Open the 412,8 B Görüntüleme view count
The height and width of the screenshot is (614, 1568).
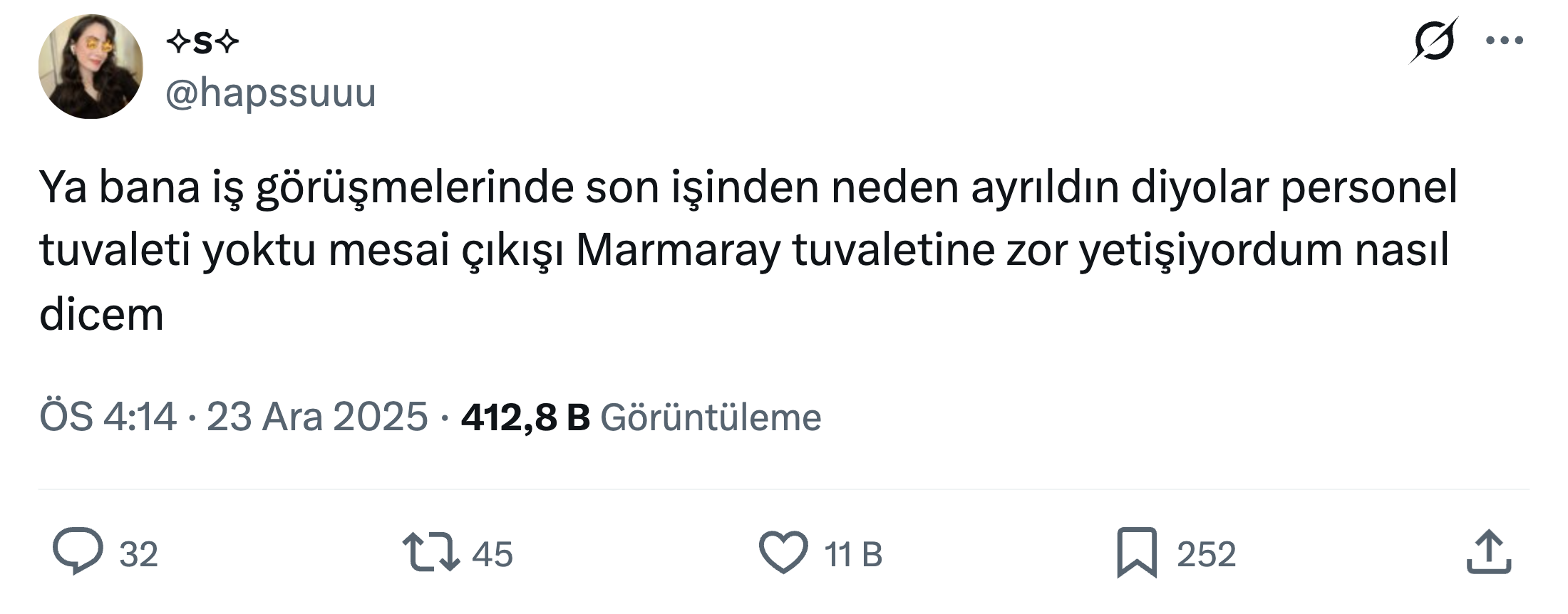pos(641,417)
